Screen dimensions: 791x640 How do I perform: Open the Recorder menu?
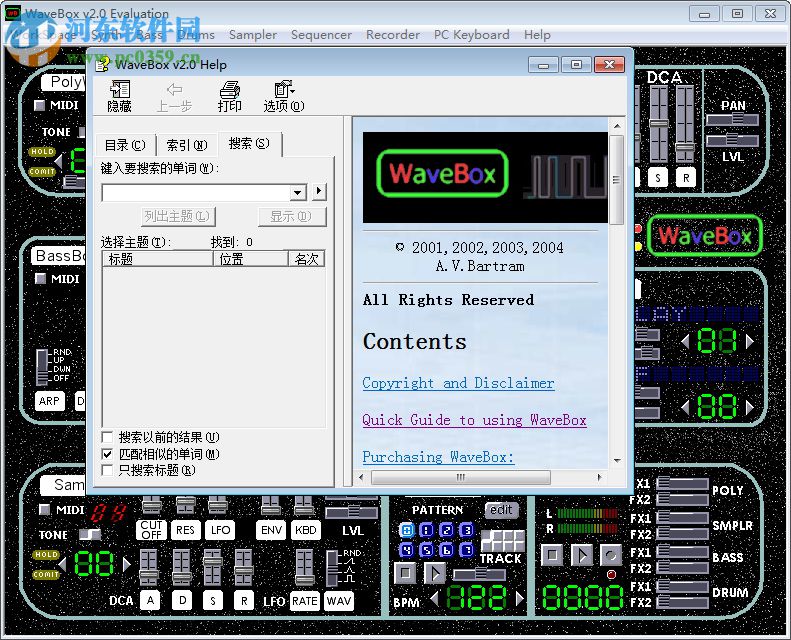pos(393,35)
